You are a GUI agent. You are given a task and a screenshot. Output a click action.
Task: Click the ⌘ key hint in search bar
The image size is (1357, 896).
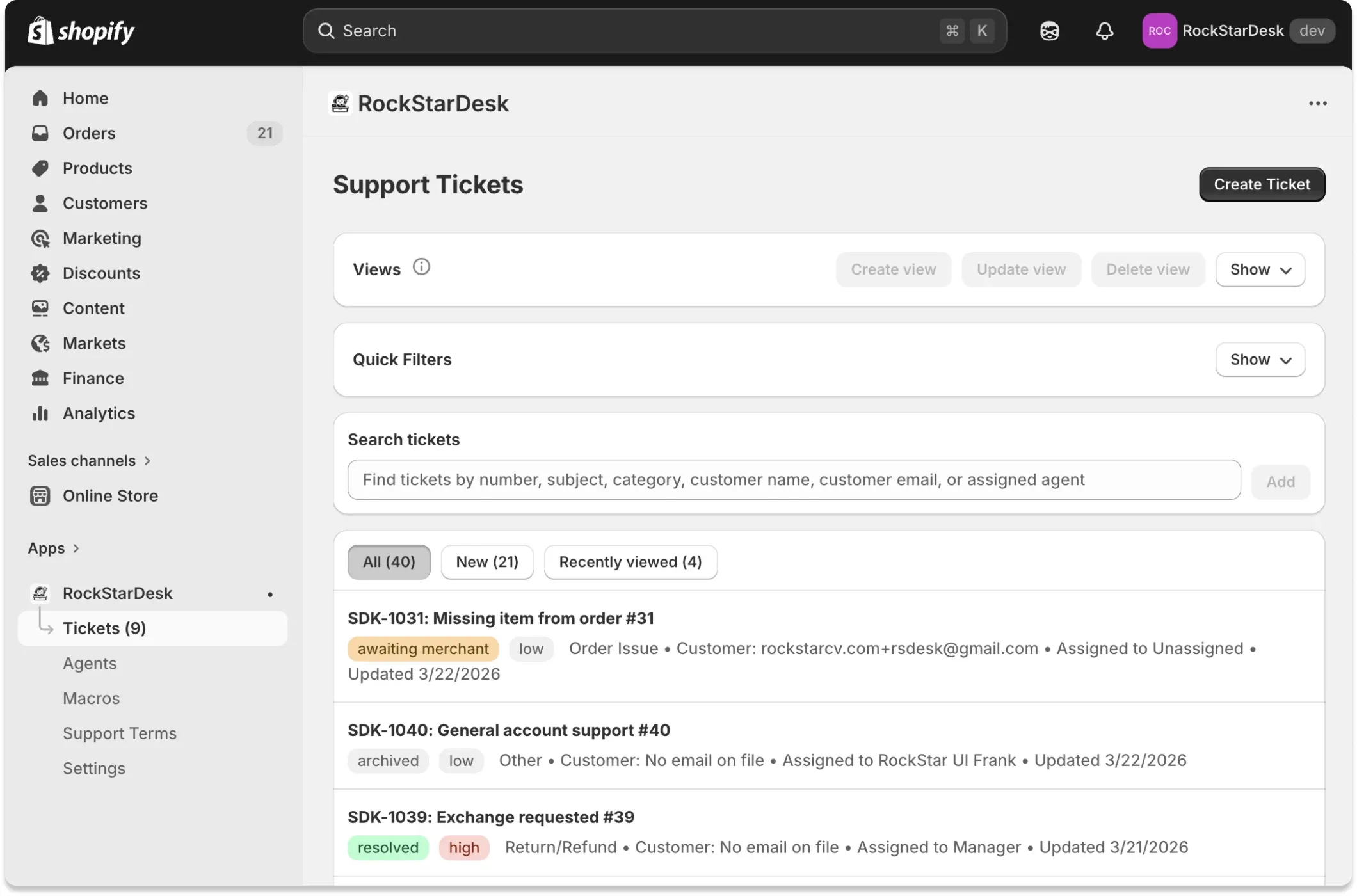952,31
